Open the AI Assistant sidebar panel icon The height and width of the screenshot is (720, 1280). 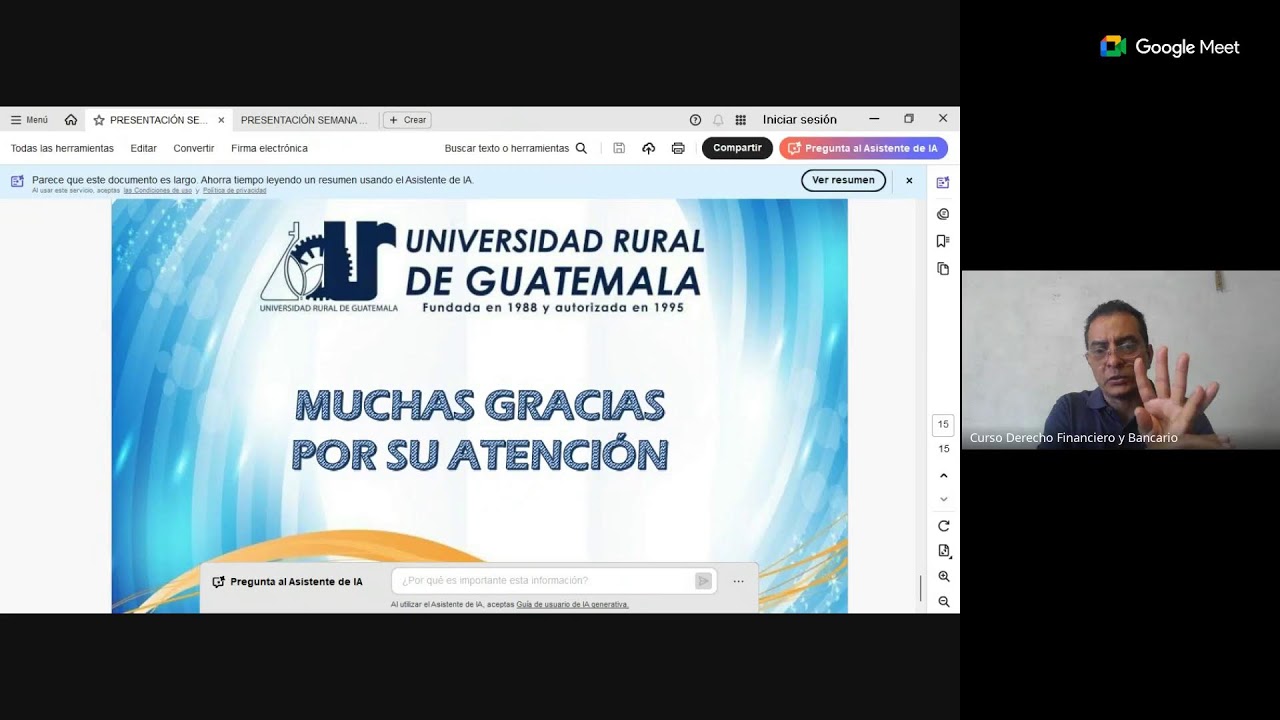click(943, 183)
